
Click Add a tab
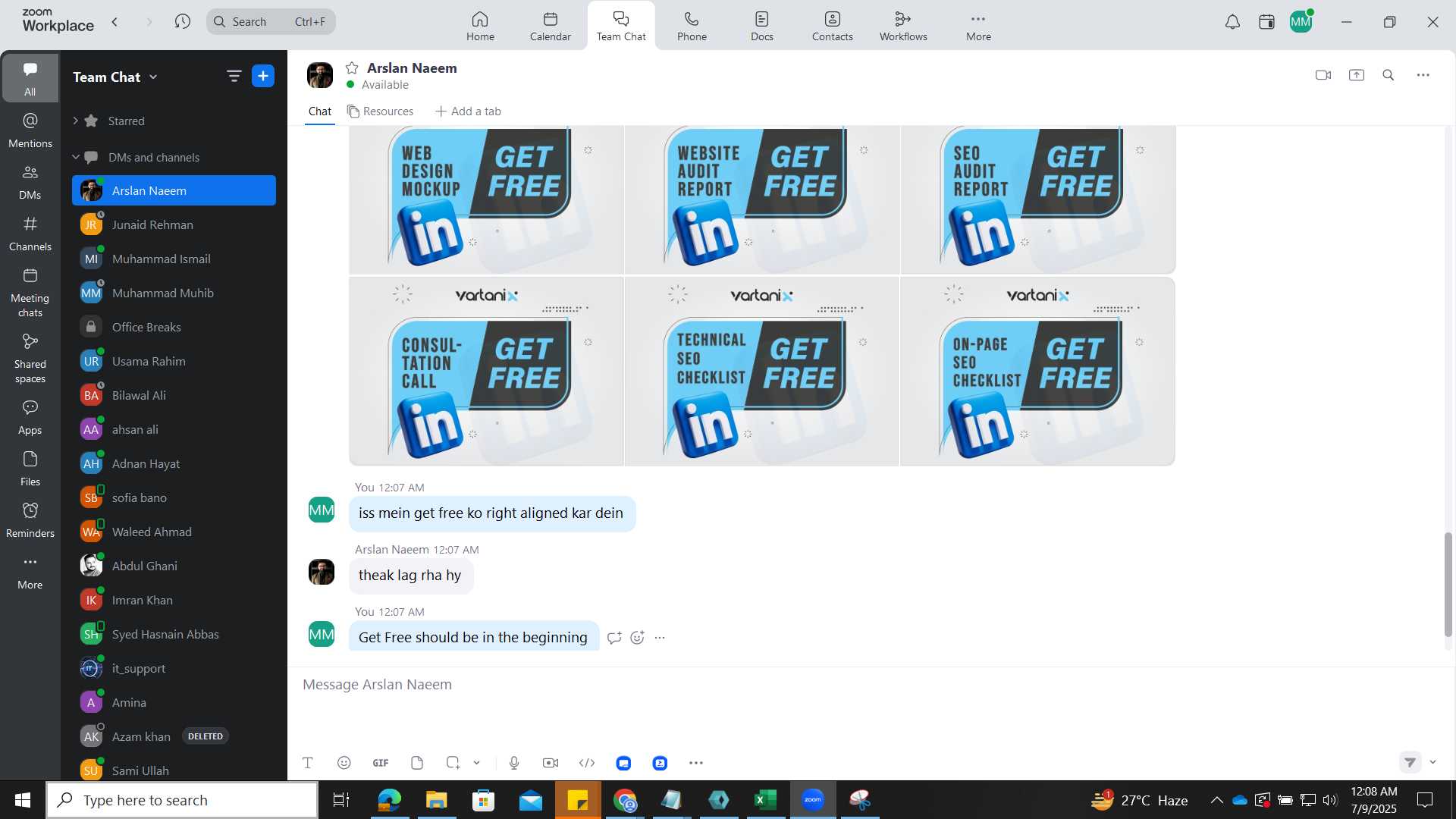[468, 111]
